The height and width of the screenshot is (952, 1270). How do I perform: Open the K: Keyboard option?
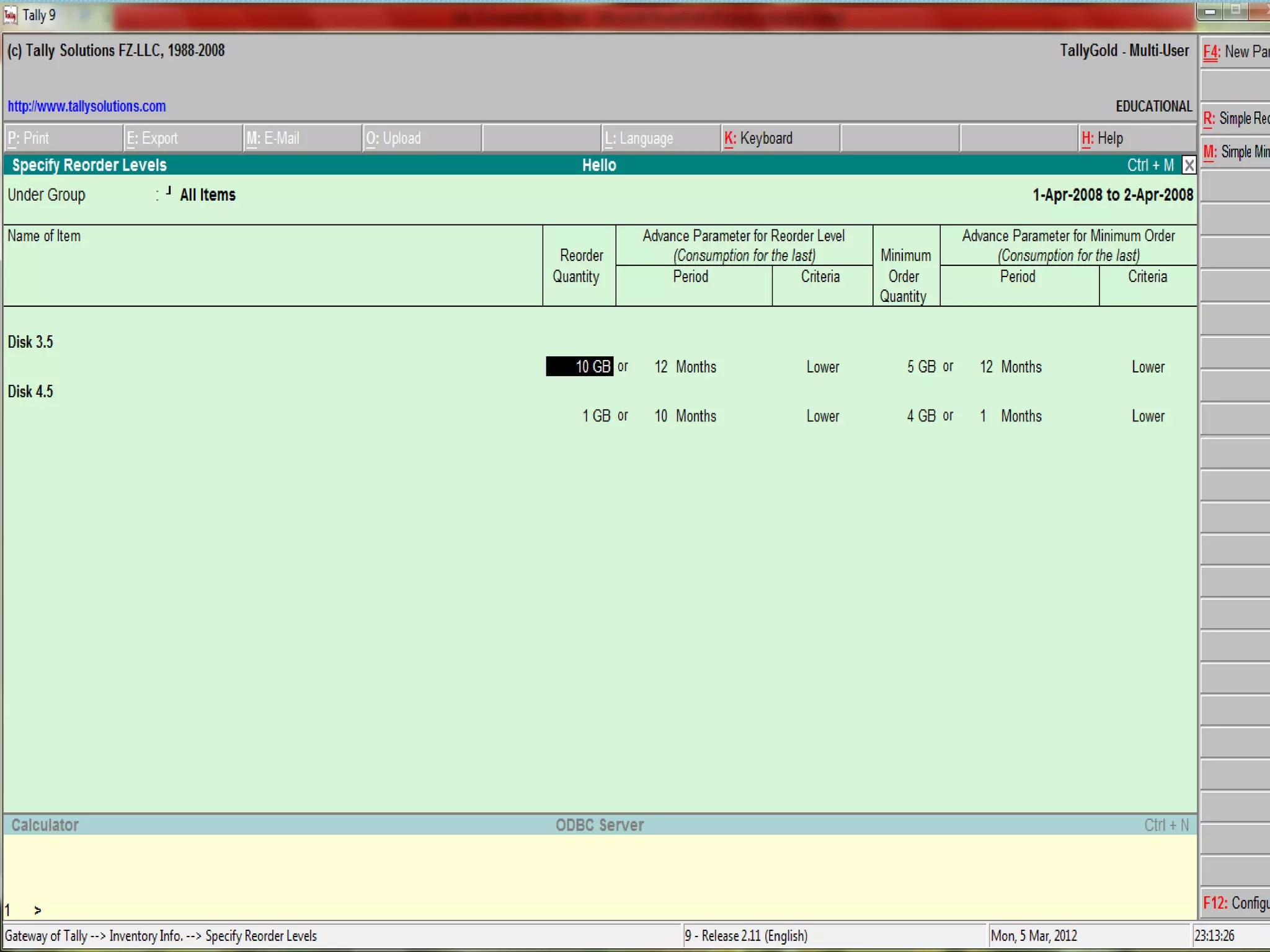coord(781,138)
